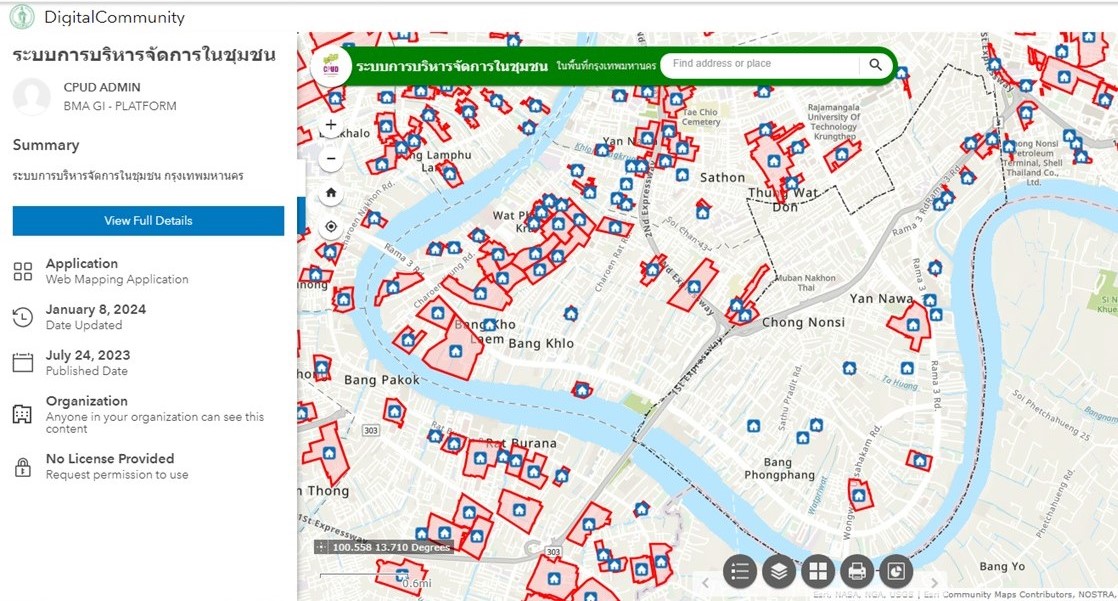Select the Bang Kho Laem community house marker
This screenshot has height=601, width=1118.
click(489, 325)
